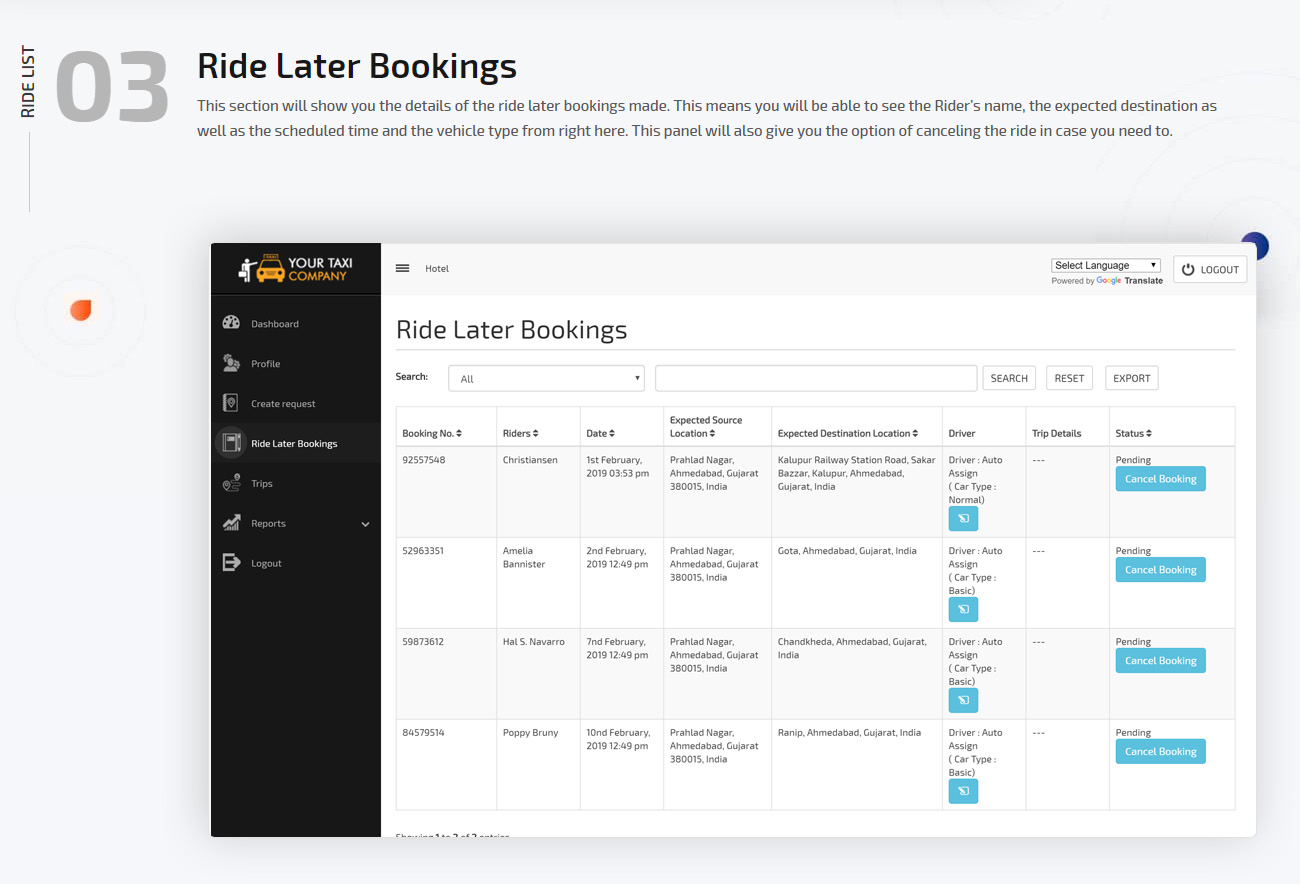Viewport: 1301px width, 885px height.
Task: Click the Ride Later Bookings page heading
Action: click(x=512, y=330)
